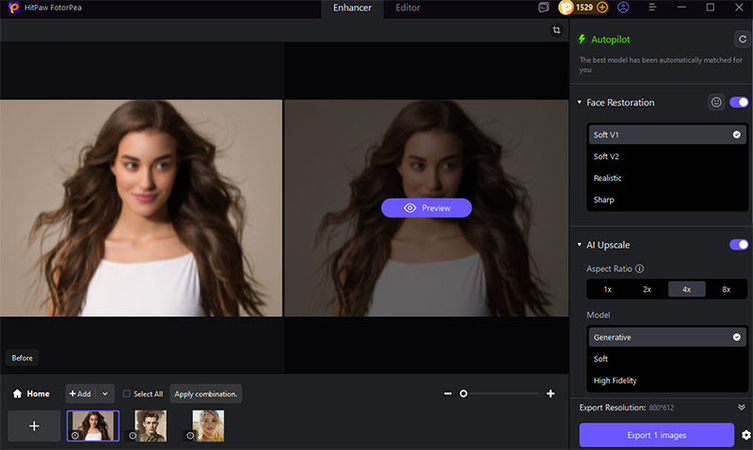Collapse the Face Restoration section
The width and height of the screenshot is (753, 450).
point(579,103)
